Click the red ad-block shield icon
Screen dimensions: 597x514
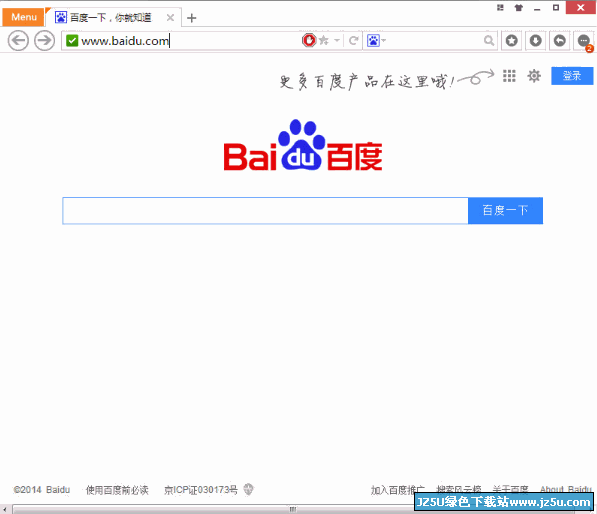309,40
